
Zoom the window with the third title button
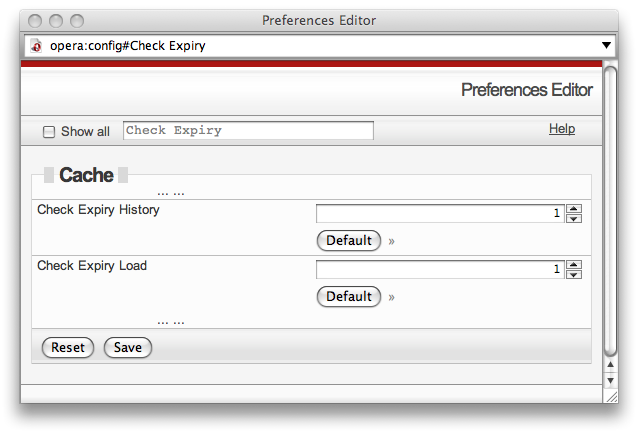click(x=77, y=21)
